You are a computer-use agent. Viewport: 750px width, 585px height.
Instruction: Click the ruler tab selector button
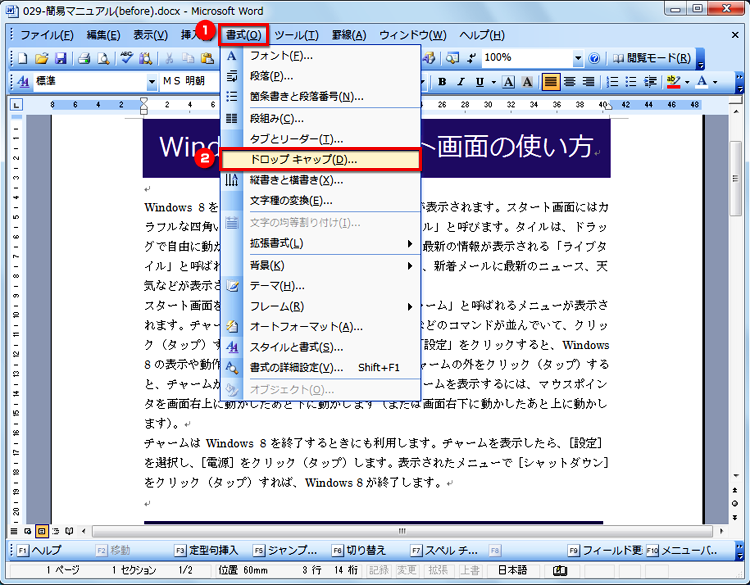point(16,105)
